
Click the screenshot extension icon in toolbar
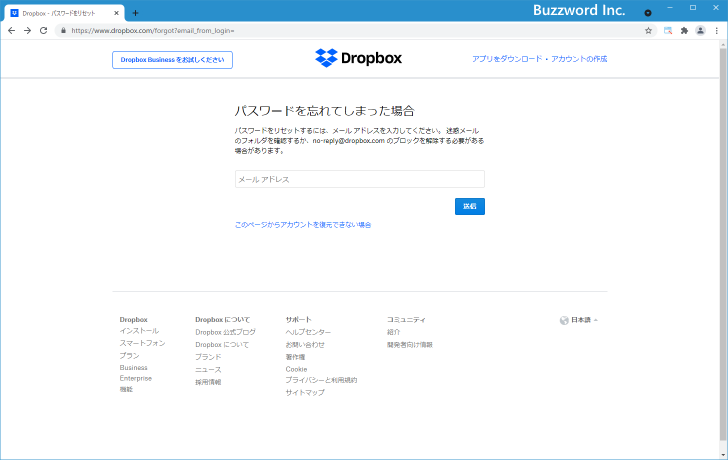tap(668, 31)
